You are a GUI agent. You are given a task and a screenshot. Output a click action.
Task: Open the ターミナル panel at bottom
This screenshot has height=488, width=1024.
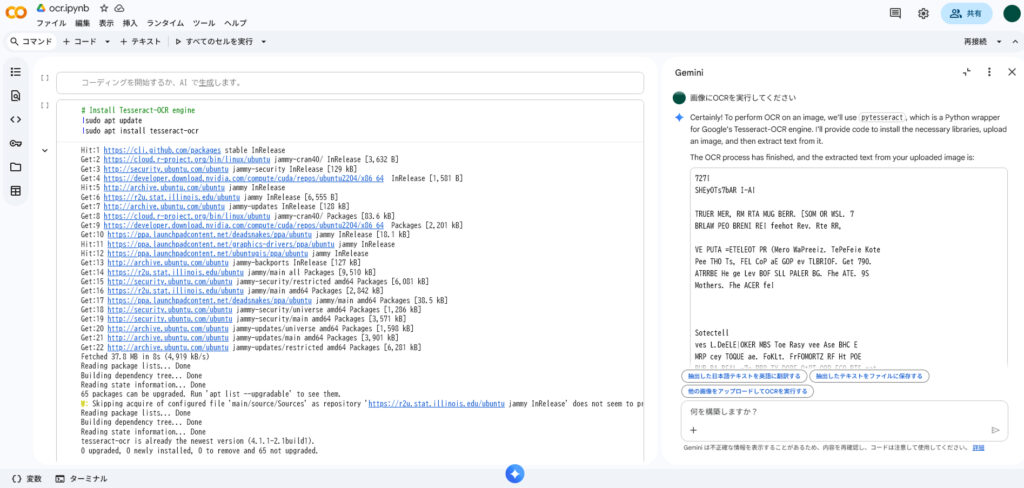pos(84,479)
